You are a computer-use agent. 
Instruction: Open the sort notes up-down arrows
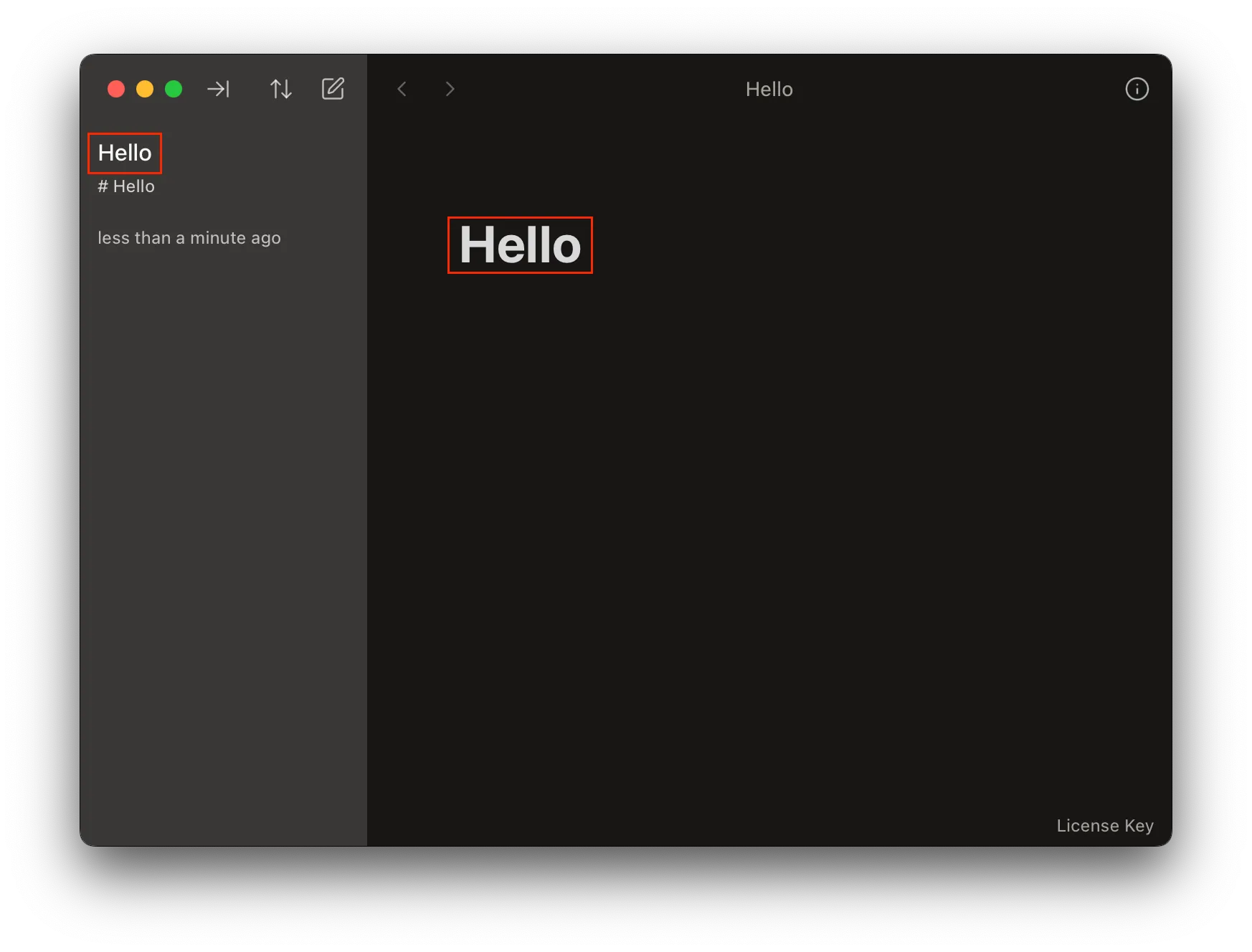(x=280, y=89)
